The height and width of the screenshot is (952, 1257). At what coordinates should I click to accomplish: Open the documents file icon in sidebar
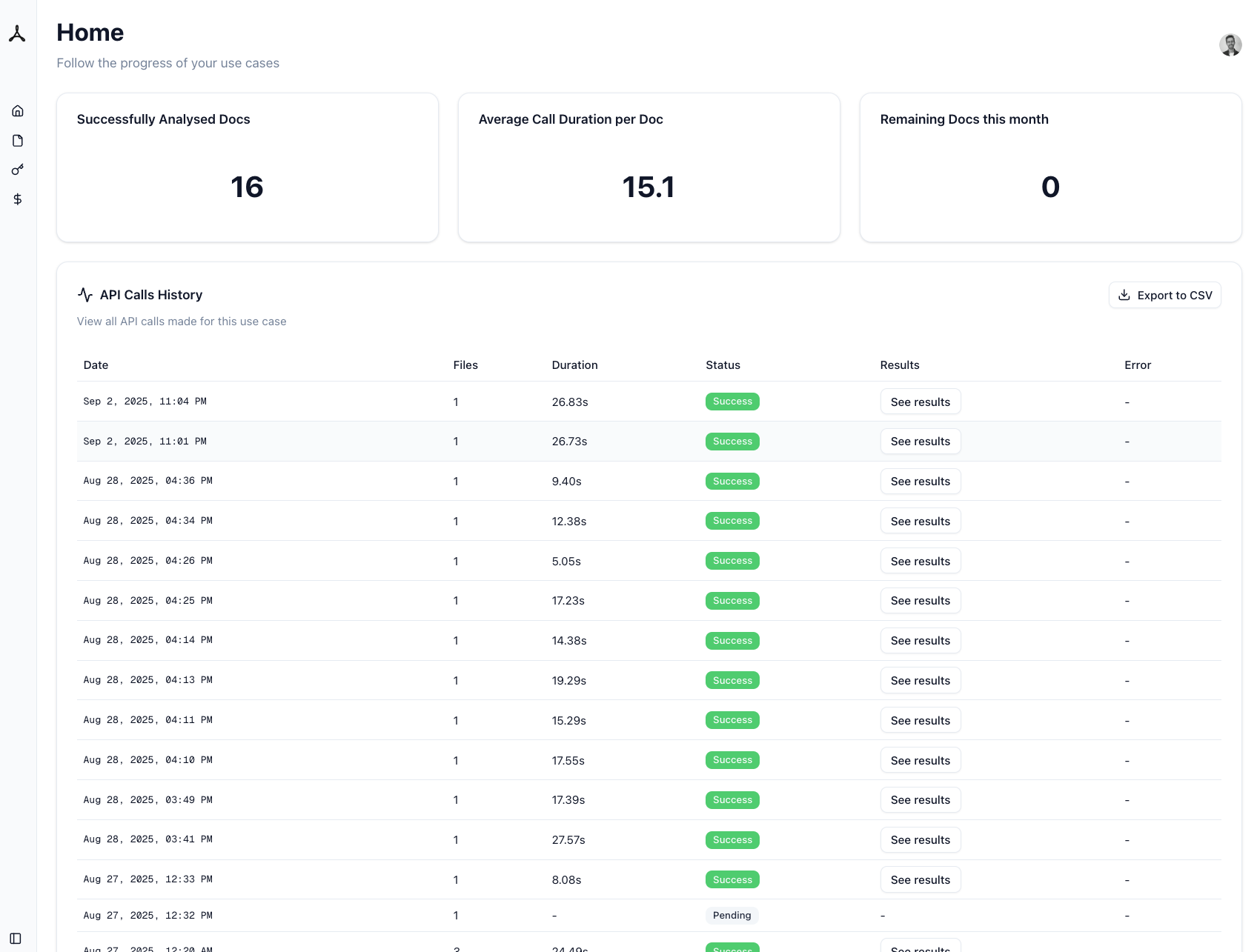click(18, 141)
